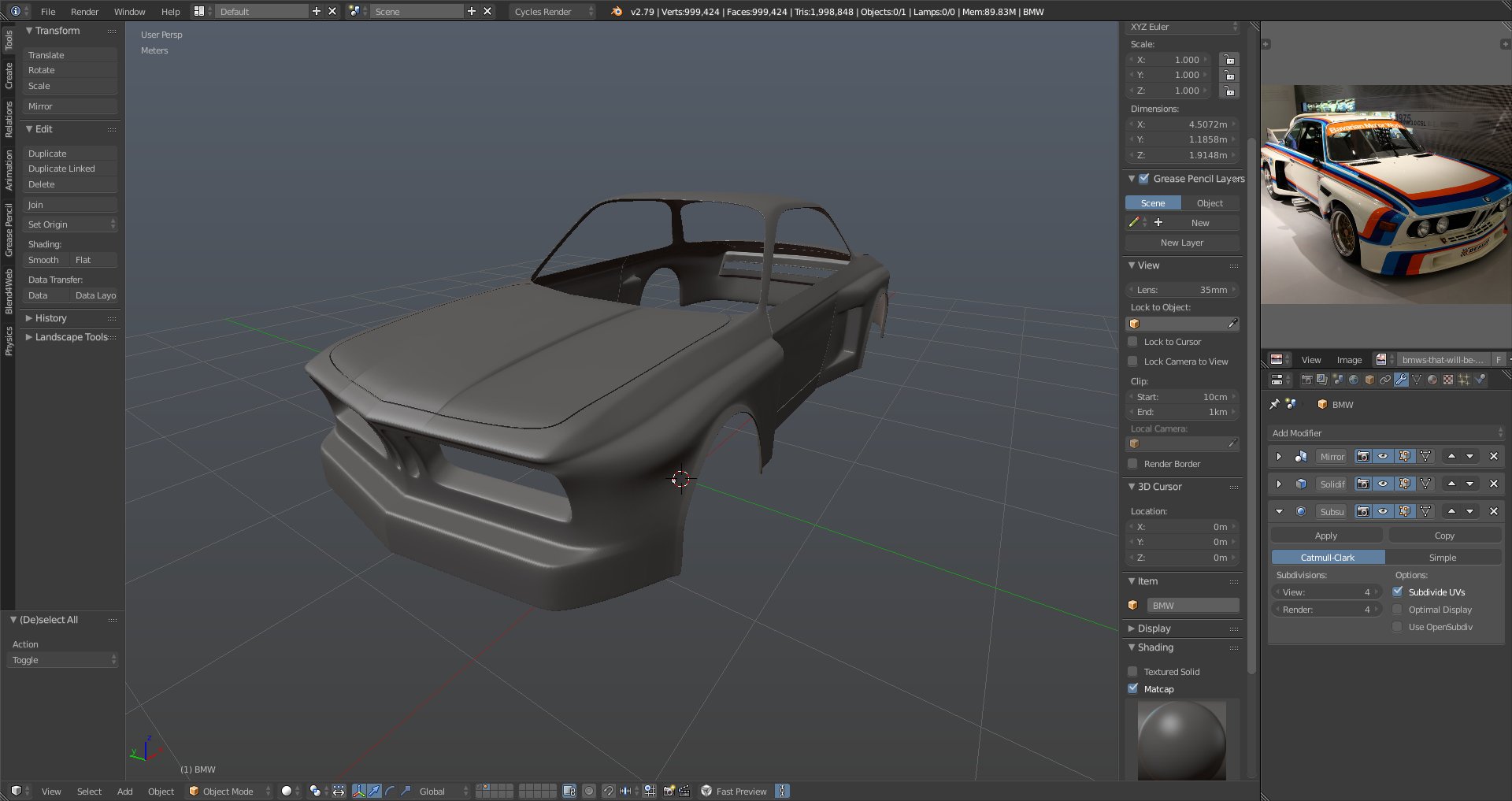The image size is (1512, 801).
Task: Toggle proportional editing circle icon
Action: coord(589,791)
